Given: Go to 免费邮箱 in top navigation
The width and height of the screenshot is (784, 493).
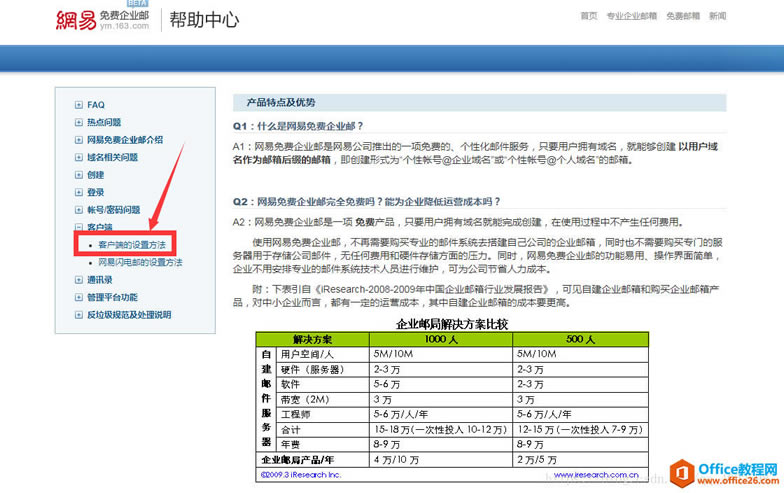Looking at the screenshot, I should point(683,16).
